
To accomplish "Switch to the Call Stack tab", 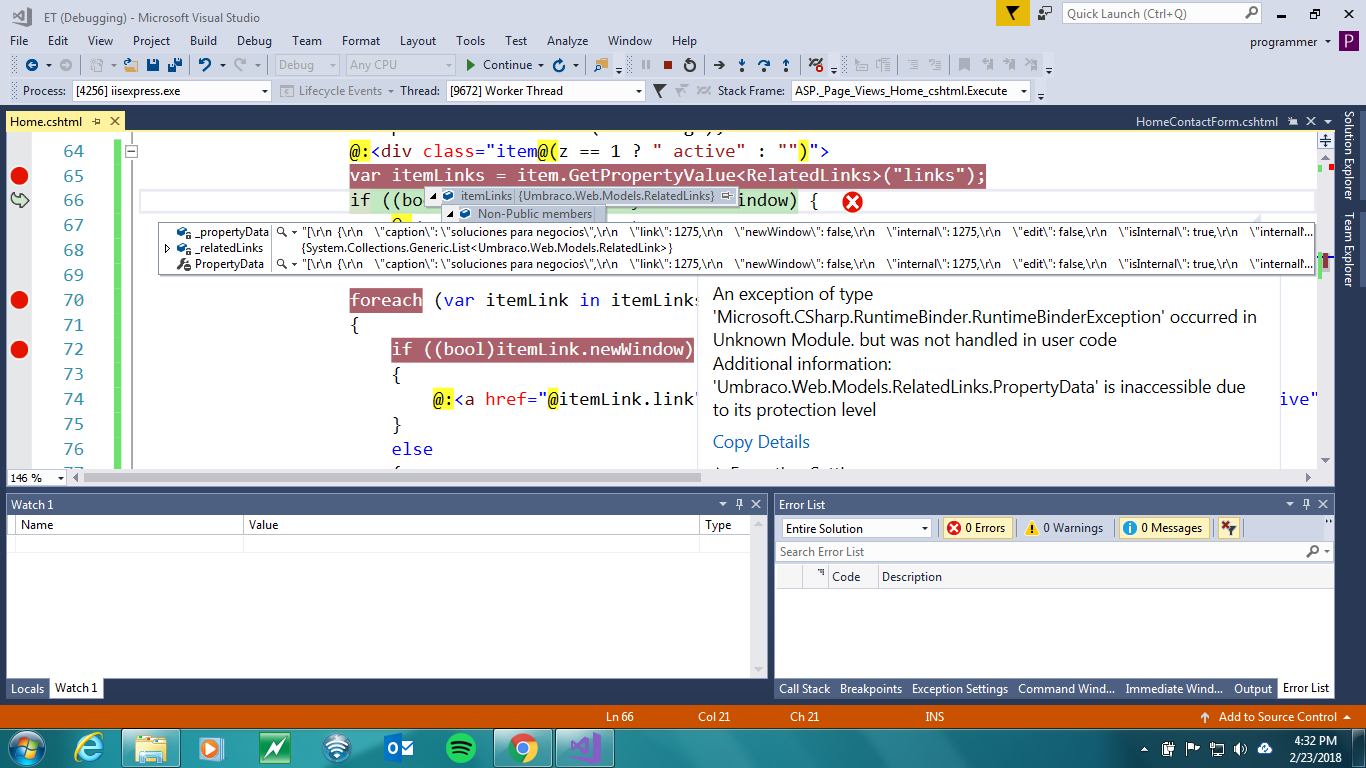I will coord(804,688).
